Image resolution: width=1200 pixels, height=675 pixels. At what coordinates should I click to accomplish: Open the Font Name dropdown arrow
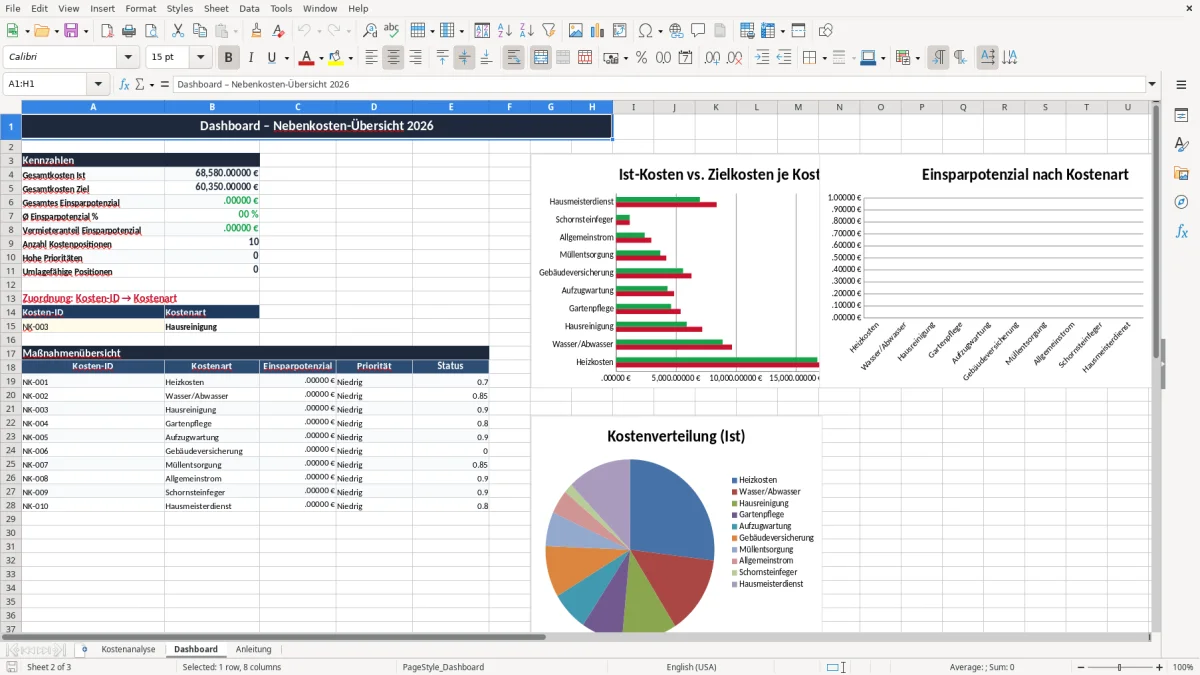(130, 58)
